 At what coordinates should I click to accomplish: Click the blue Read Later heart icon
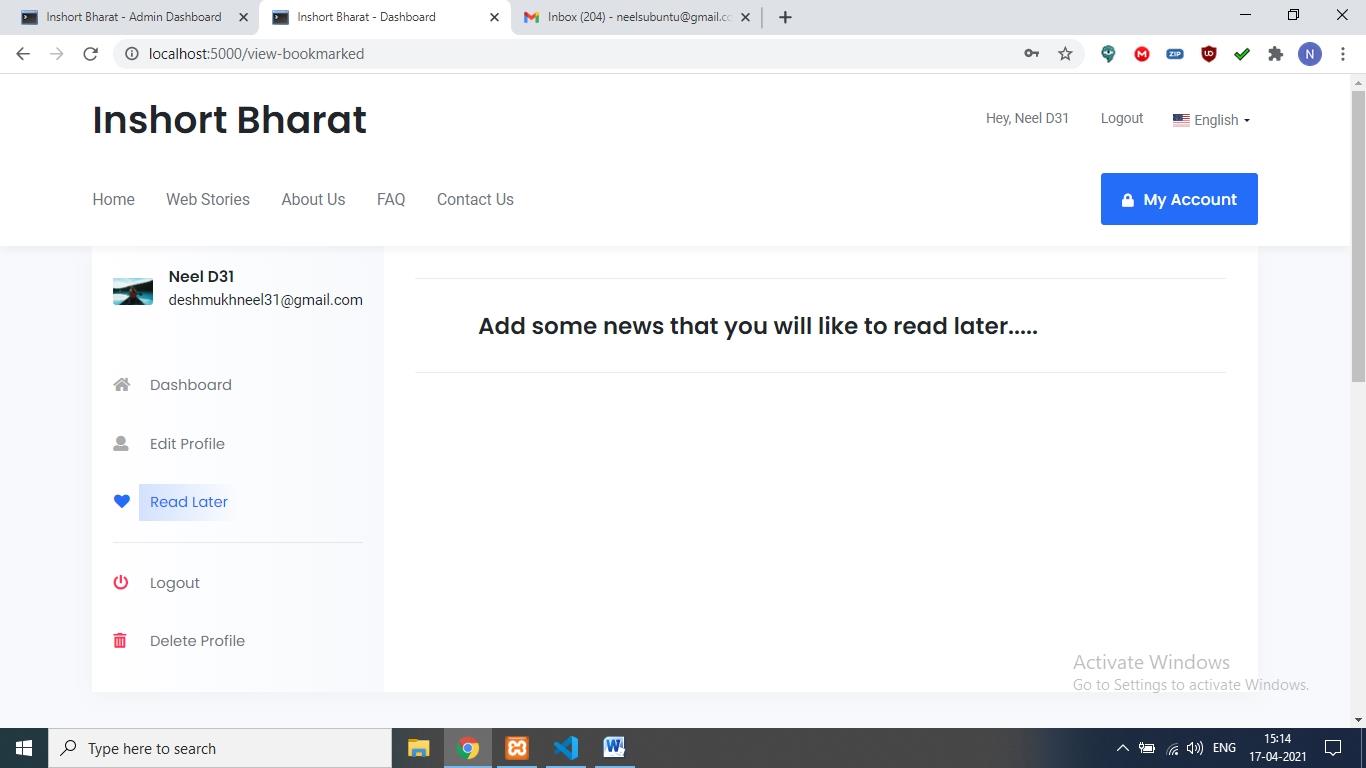(x=121, y=502)
